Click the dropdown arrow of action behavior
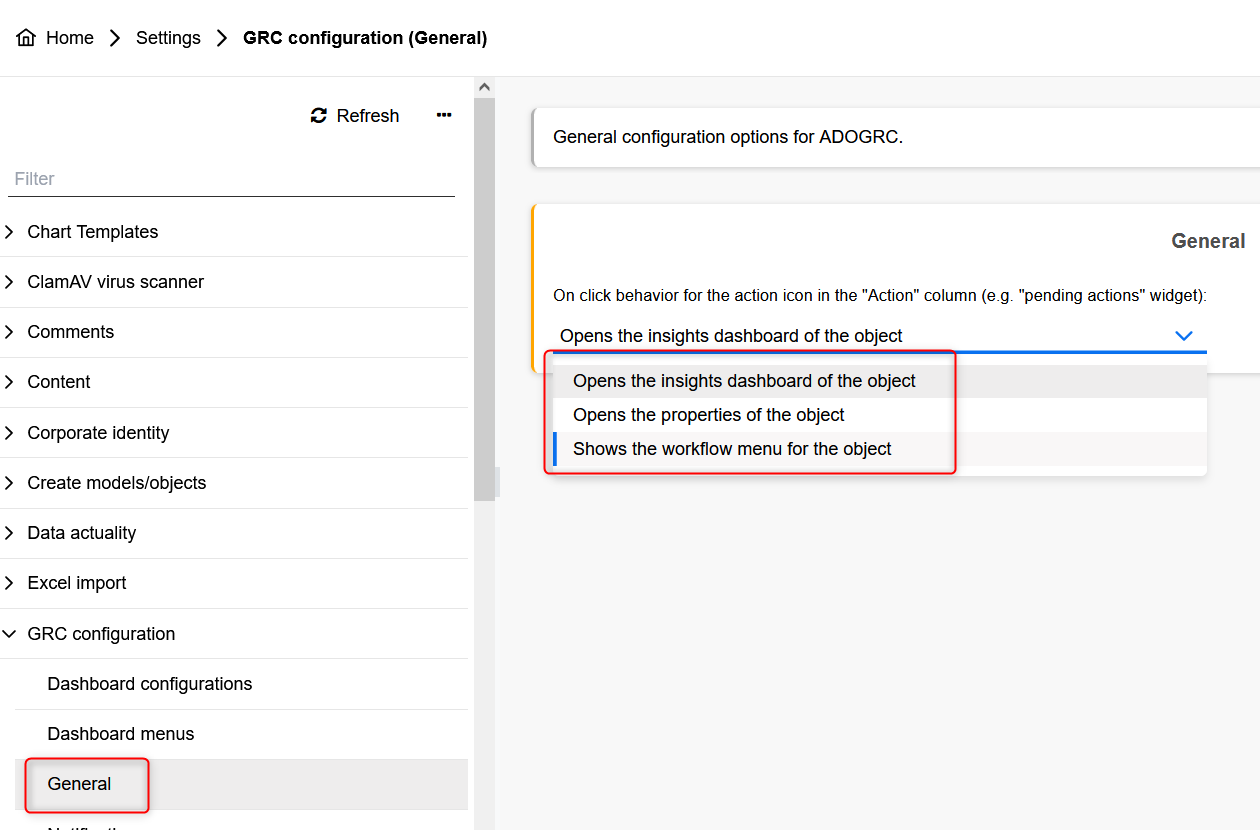The image size is (1260, 830). [x=1184, y=336]
